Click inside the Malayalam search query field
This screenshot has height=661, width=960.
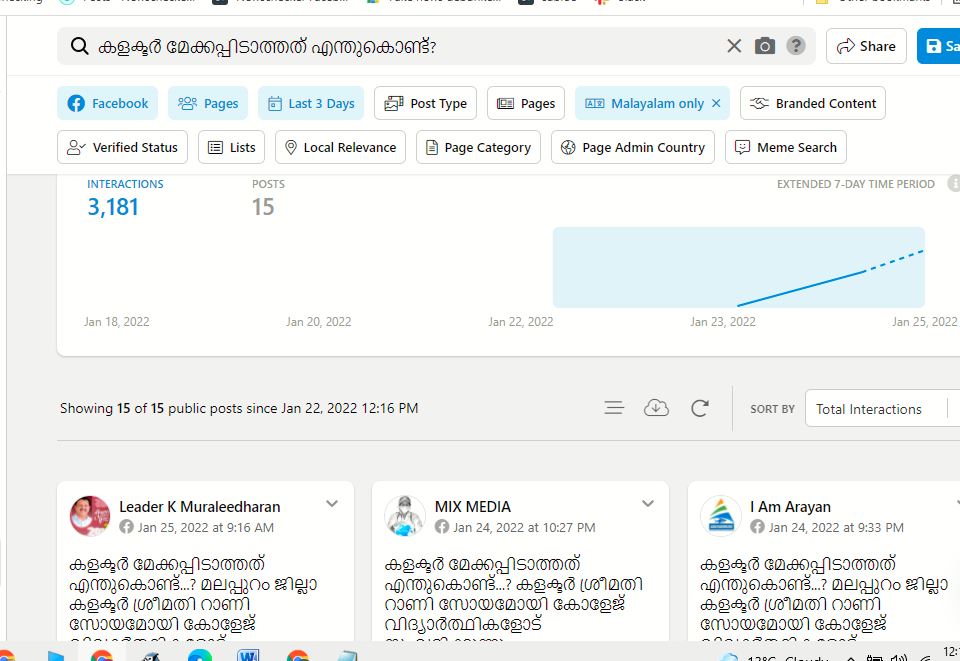[400, 46]
